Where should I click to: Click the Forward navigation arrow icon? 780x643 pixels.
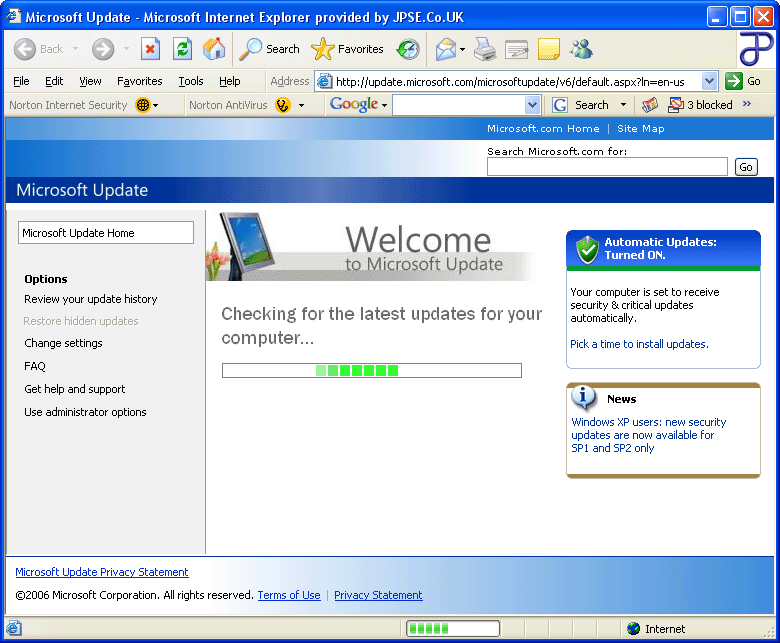pos(103,49)
